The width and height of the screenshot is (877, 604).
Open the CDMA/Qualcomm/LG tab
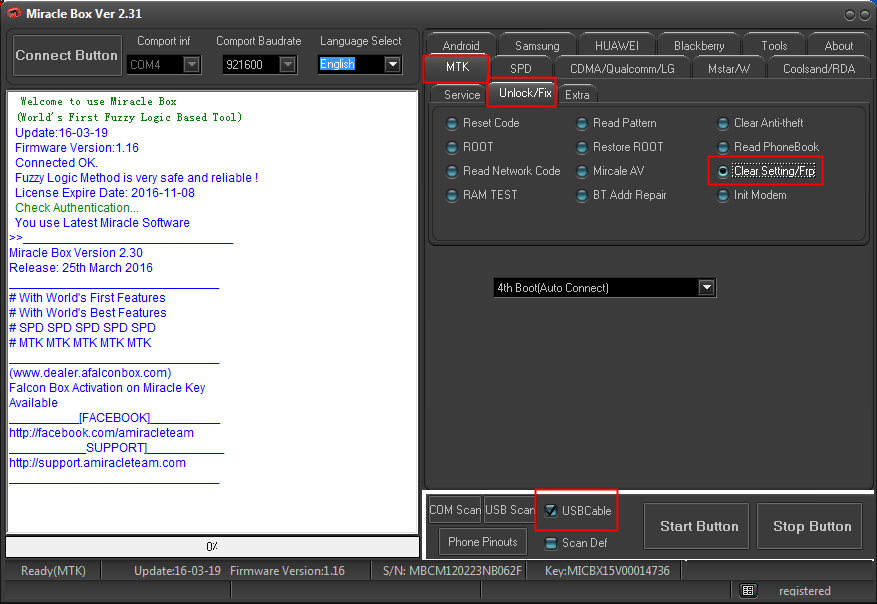(x=622, y=68)
